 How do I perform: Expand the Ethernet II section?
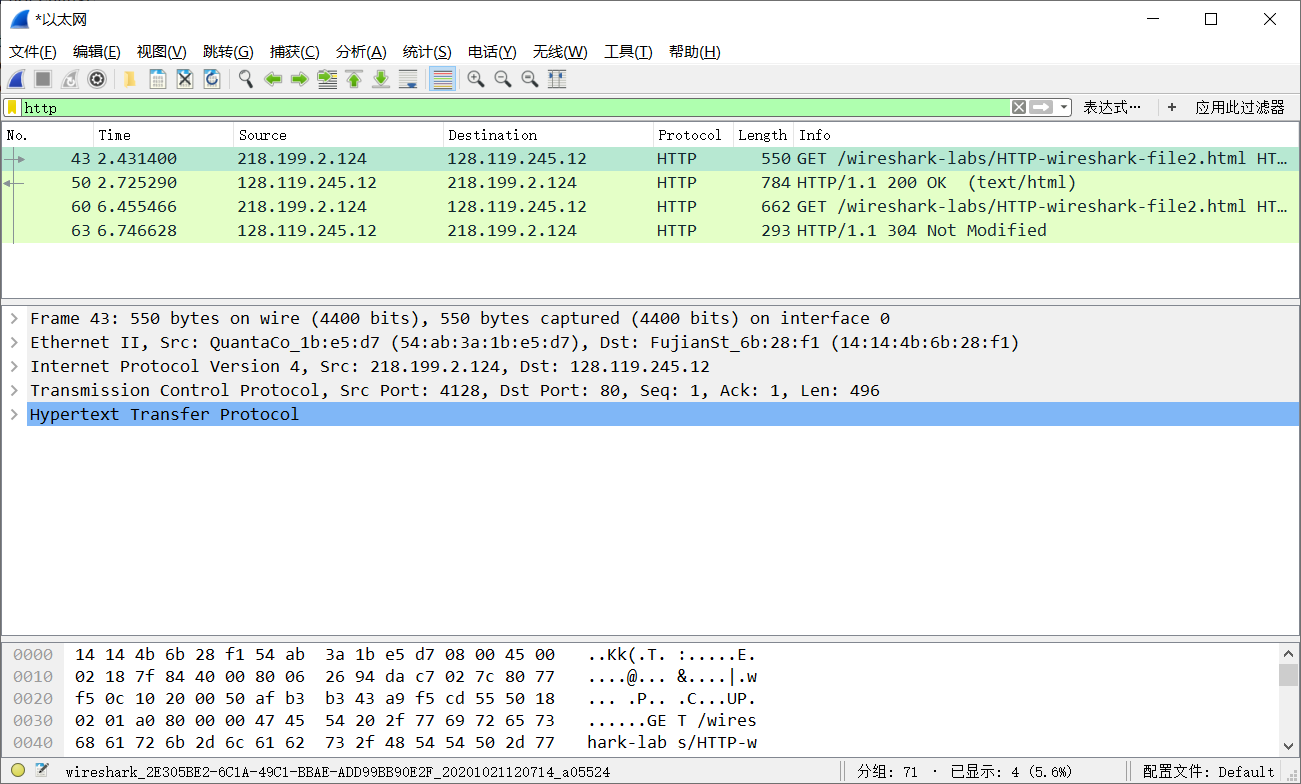click(14, 342)
